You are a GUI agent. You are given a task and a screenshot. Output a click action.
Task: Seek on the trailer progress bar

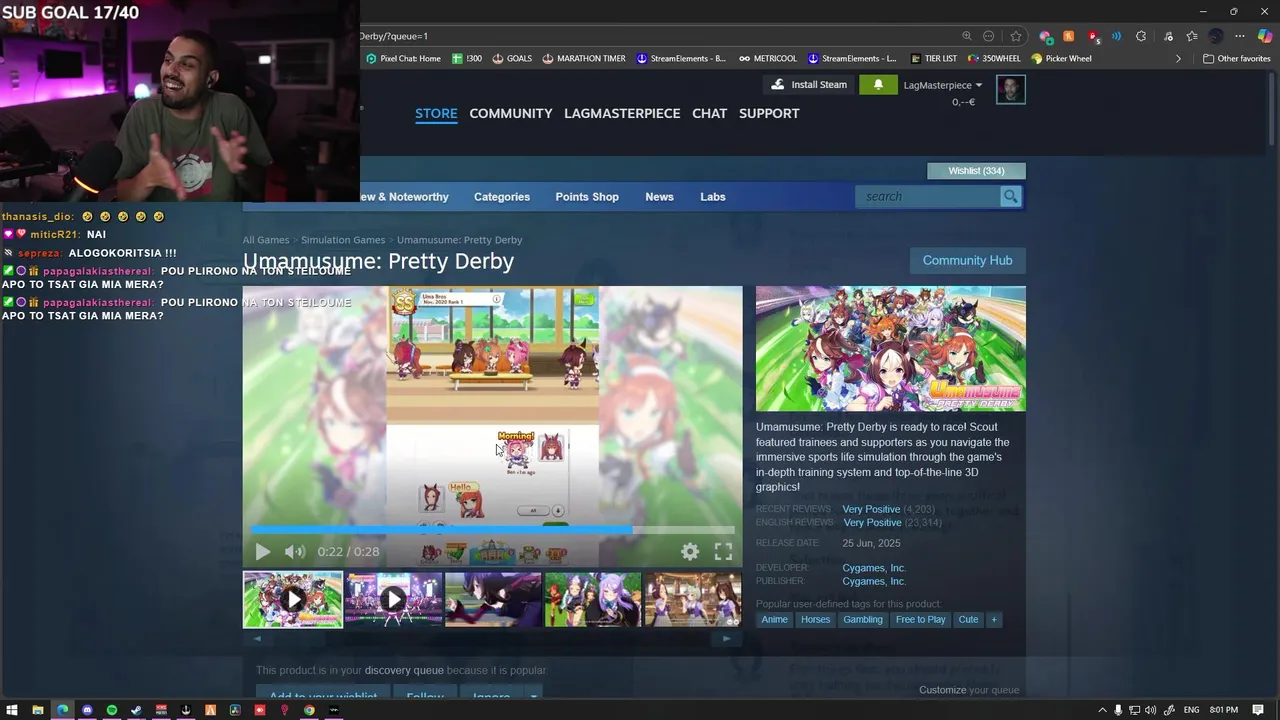pyautogui.click(x=492, y=530)
